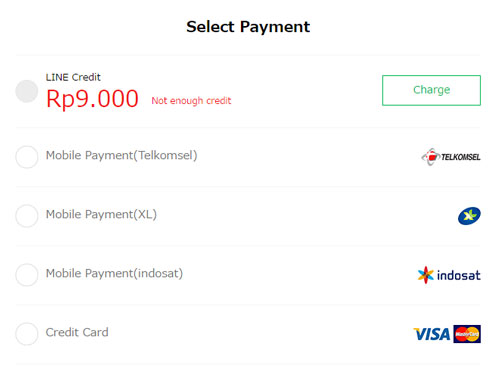Image resolution: width=500 pixels, height=373 pixels.
Task: Click the Mobile Payment(Telkomsel) label
Action: 121,155
